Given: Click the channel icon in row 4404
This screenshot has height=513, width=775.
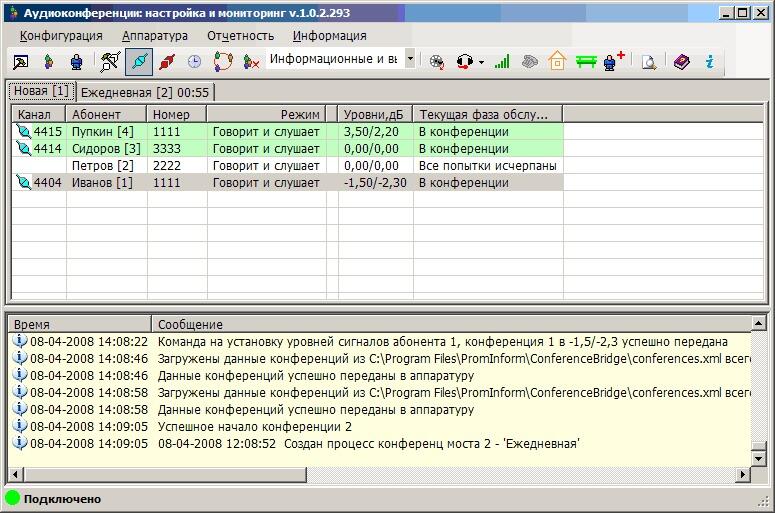Looking at the screenshot, I should coord(23,182).
